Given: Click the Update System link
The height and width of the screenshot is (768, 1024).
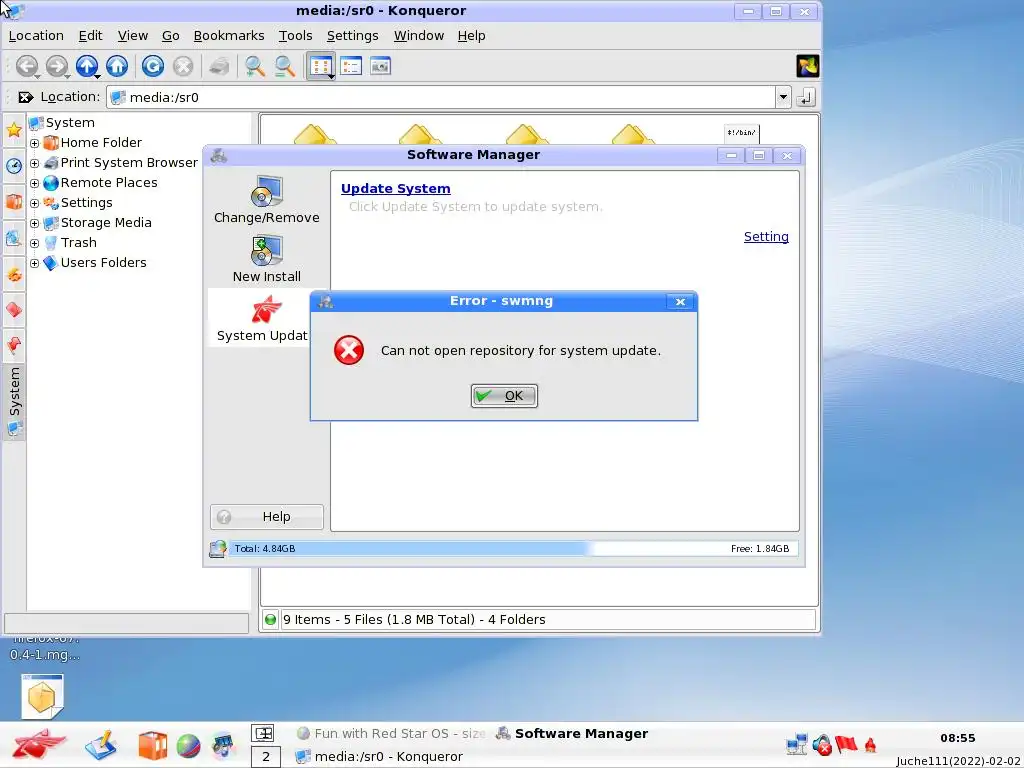Looking at the screenshot, I should pyautogui.click(x=396, y=189).
